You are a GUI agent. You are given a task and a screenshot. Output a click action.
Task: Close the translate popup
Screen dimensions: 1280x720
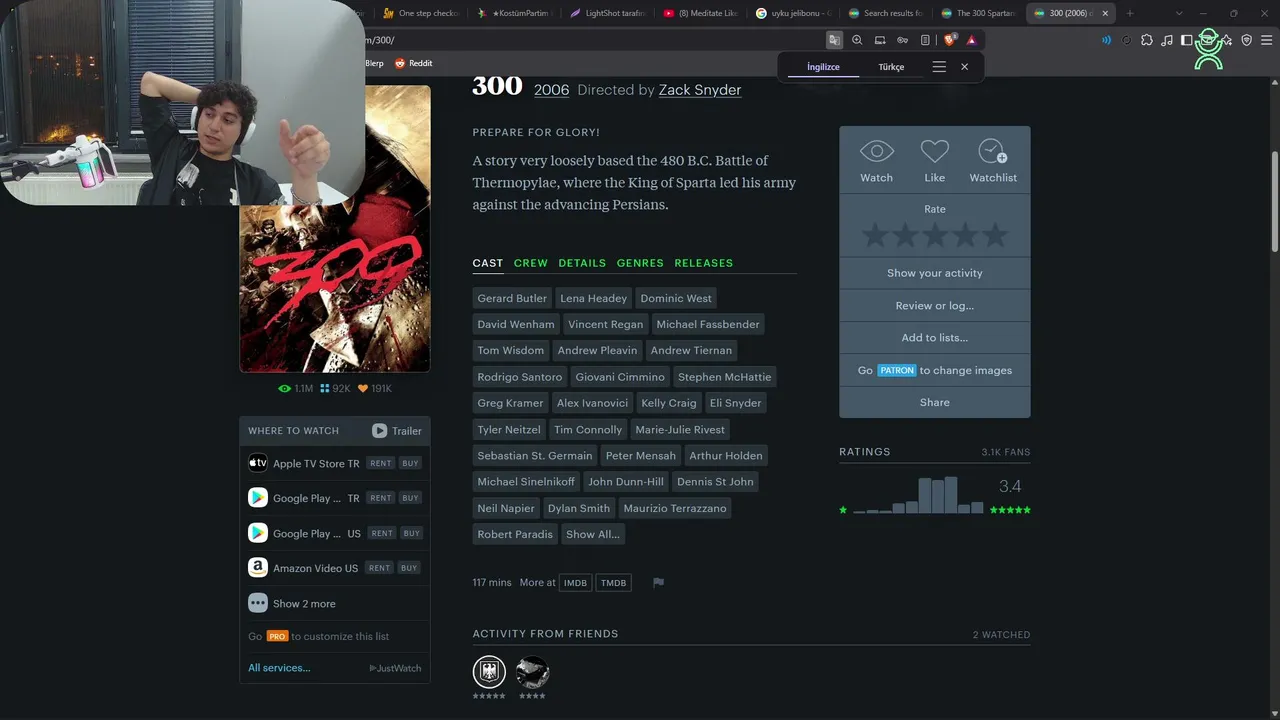pos(964,67)
